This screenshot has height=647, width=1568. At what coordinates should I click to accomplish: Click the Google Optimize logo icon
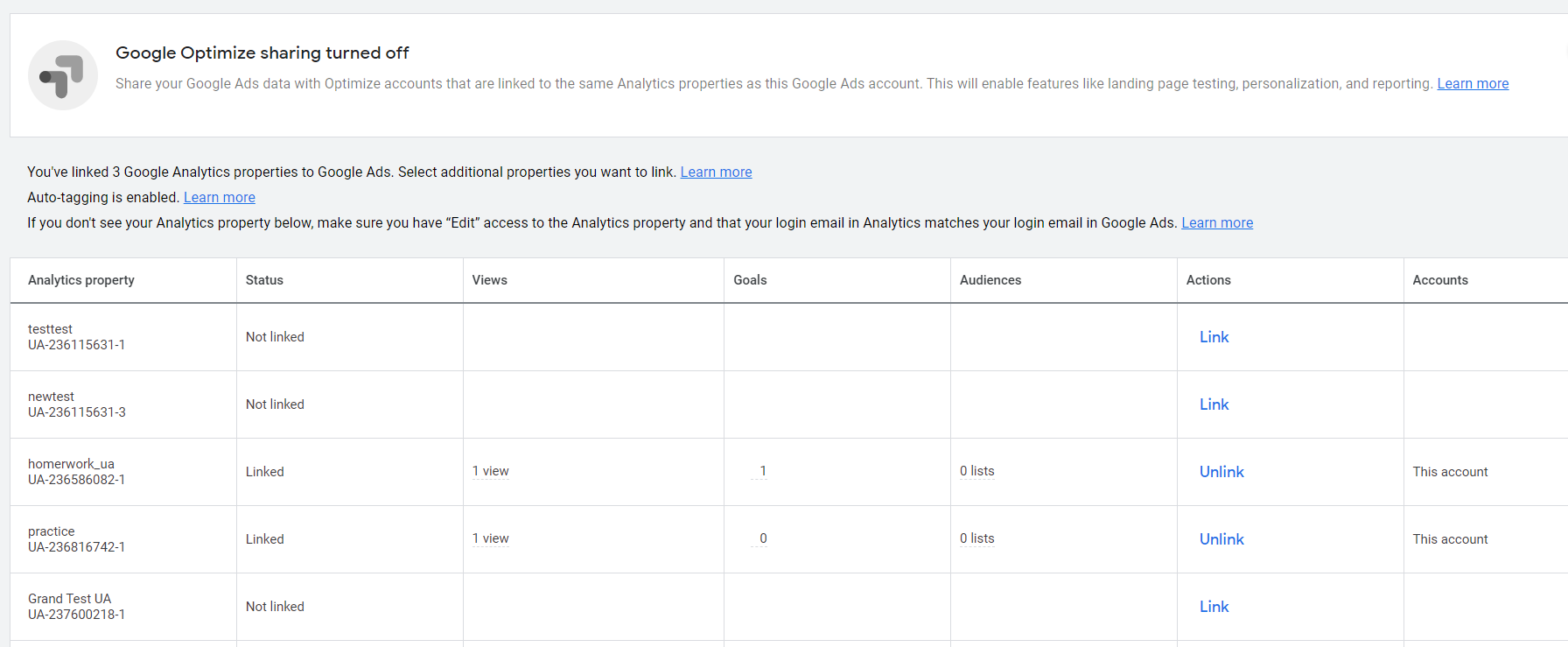[63, 75]
